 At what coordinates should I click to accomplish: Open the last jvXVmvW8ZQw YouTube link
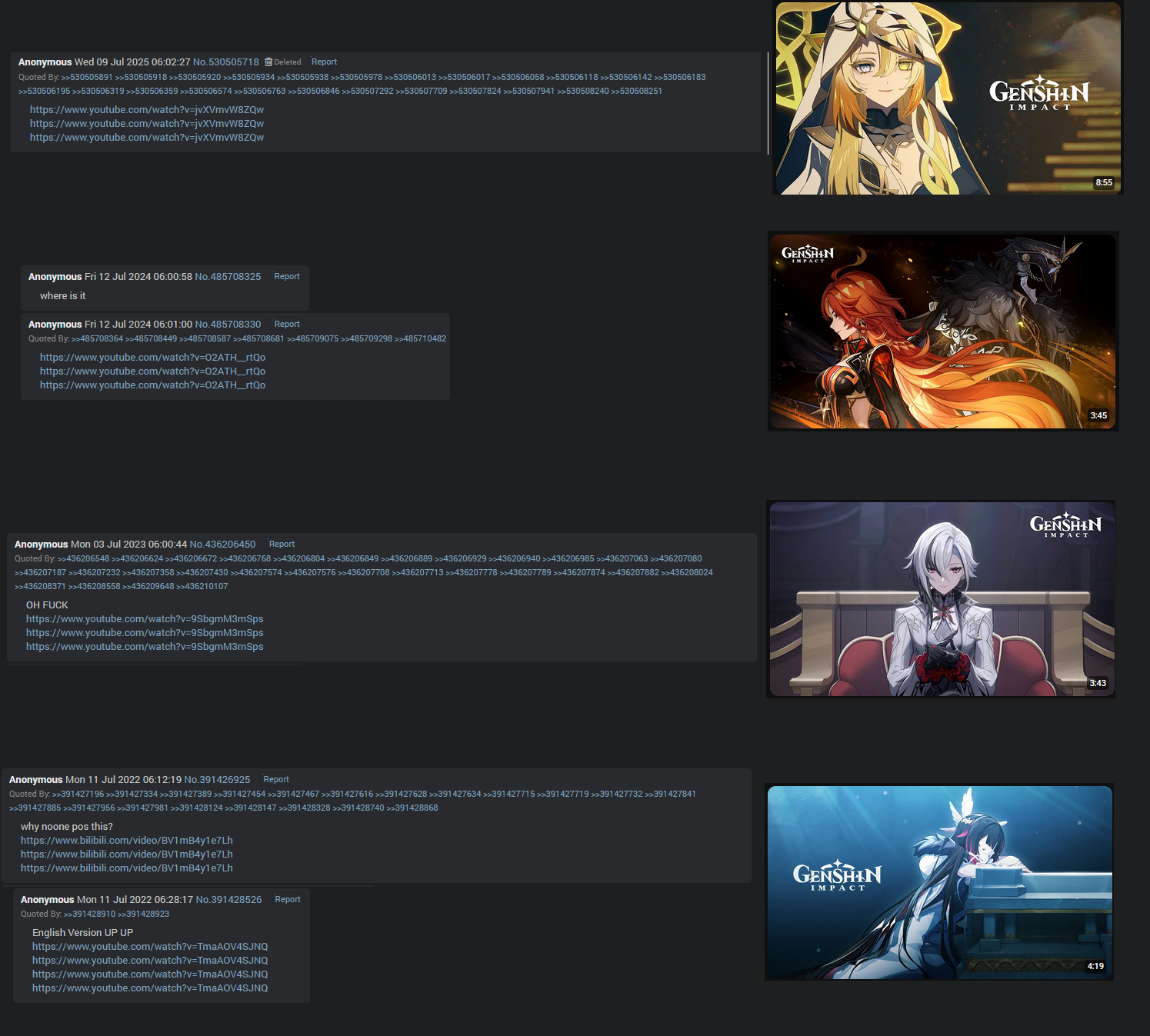(147, 138)
